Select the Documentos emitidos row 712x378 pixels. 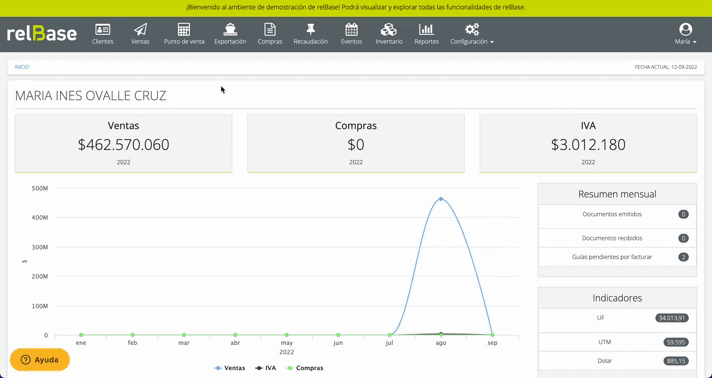click(617, 216)
